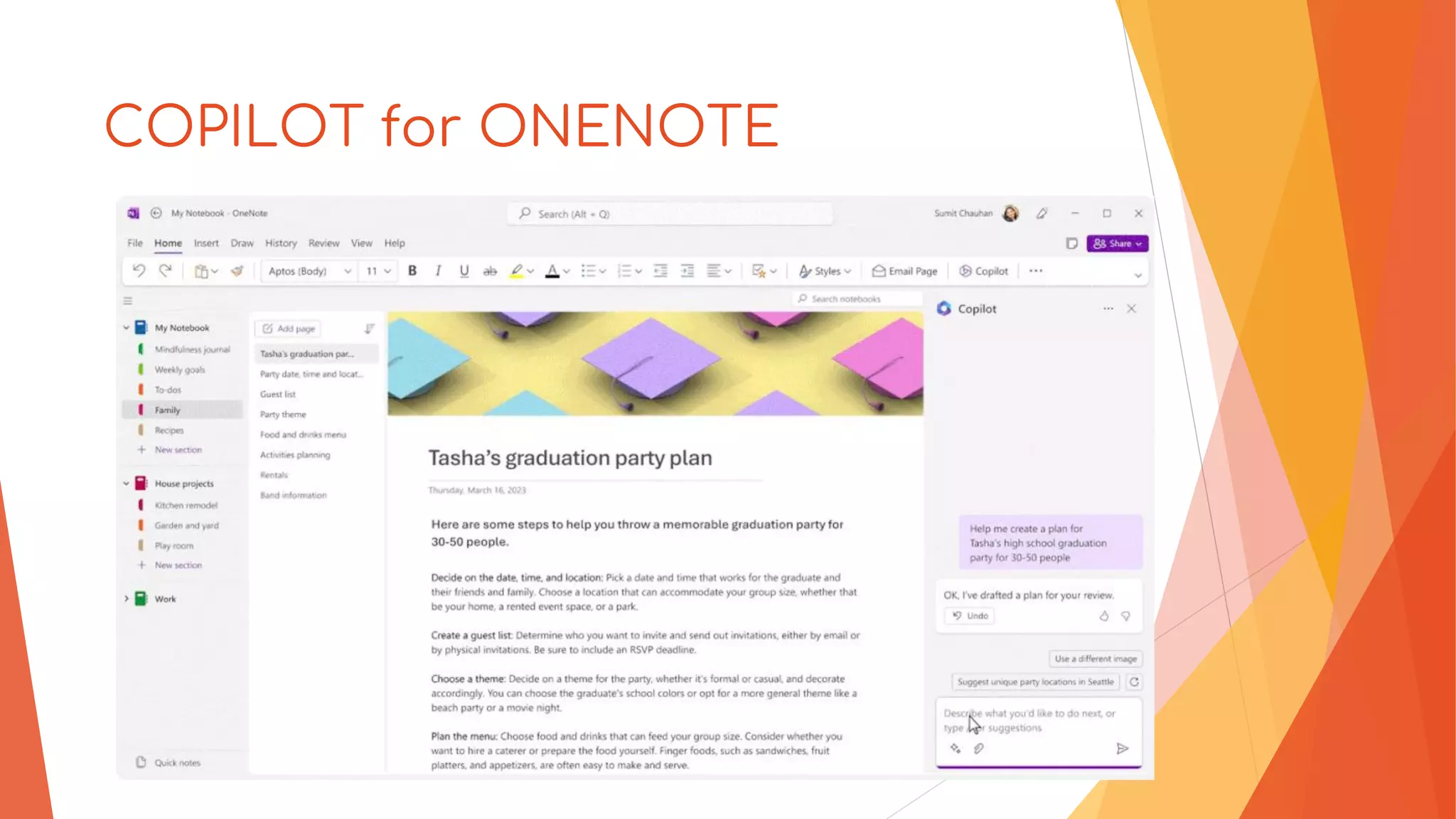Apply the font color A
The height and width of the screenshot is (819, 1456).
(552, 271)
